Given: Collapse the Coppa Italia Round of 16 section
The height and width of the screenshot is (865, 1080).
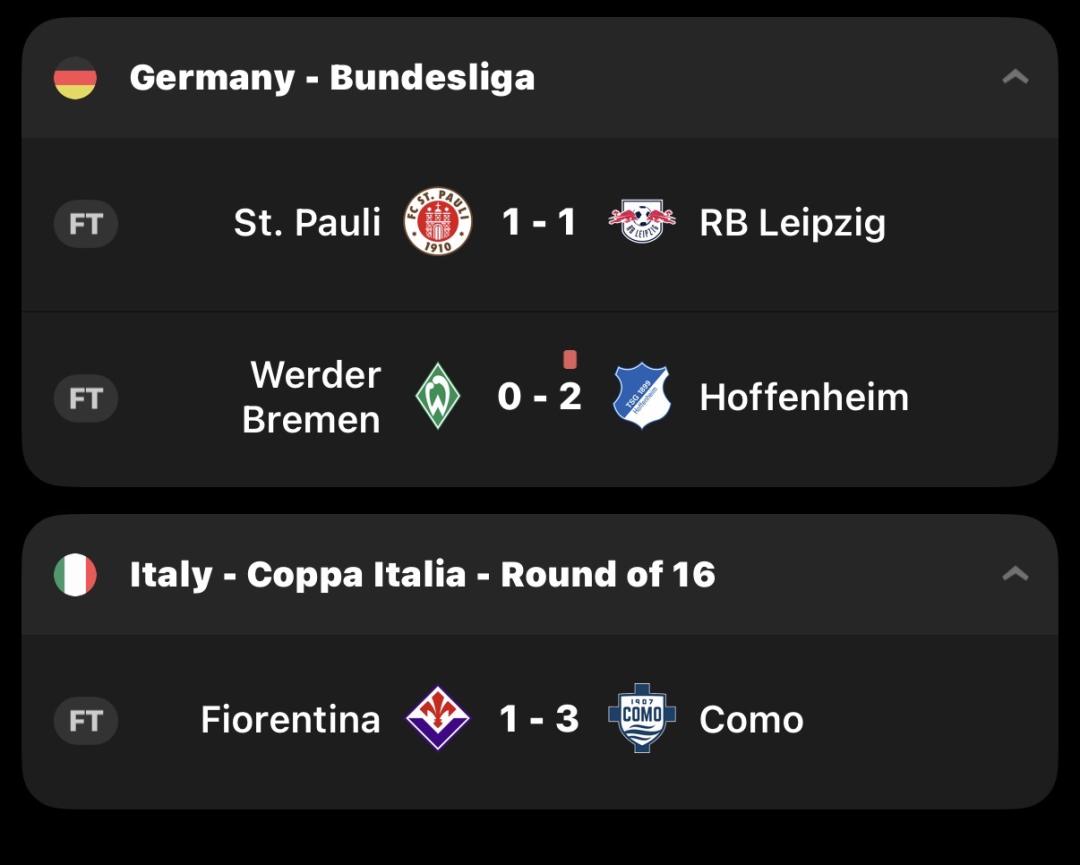Looking at the screenshot, I should click(1015, 574).
